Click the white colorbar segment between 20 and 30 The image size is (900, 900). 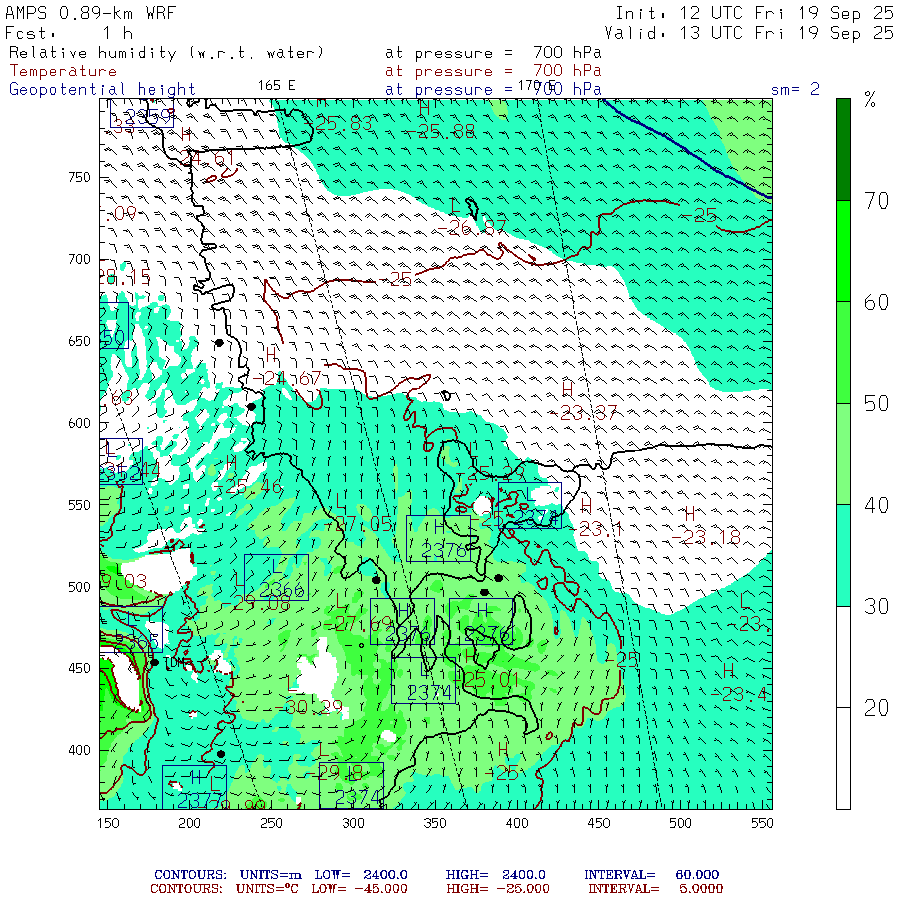click(x=843, y=656)
